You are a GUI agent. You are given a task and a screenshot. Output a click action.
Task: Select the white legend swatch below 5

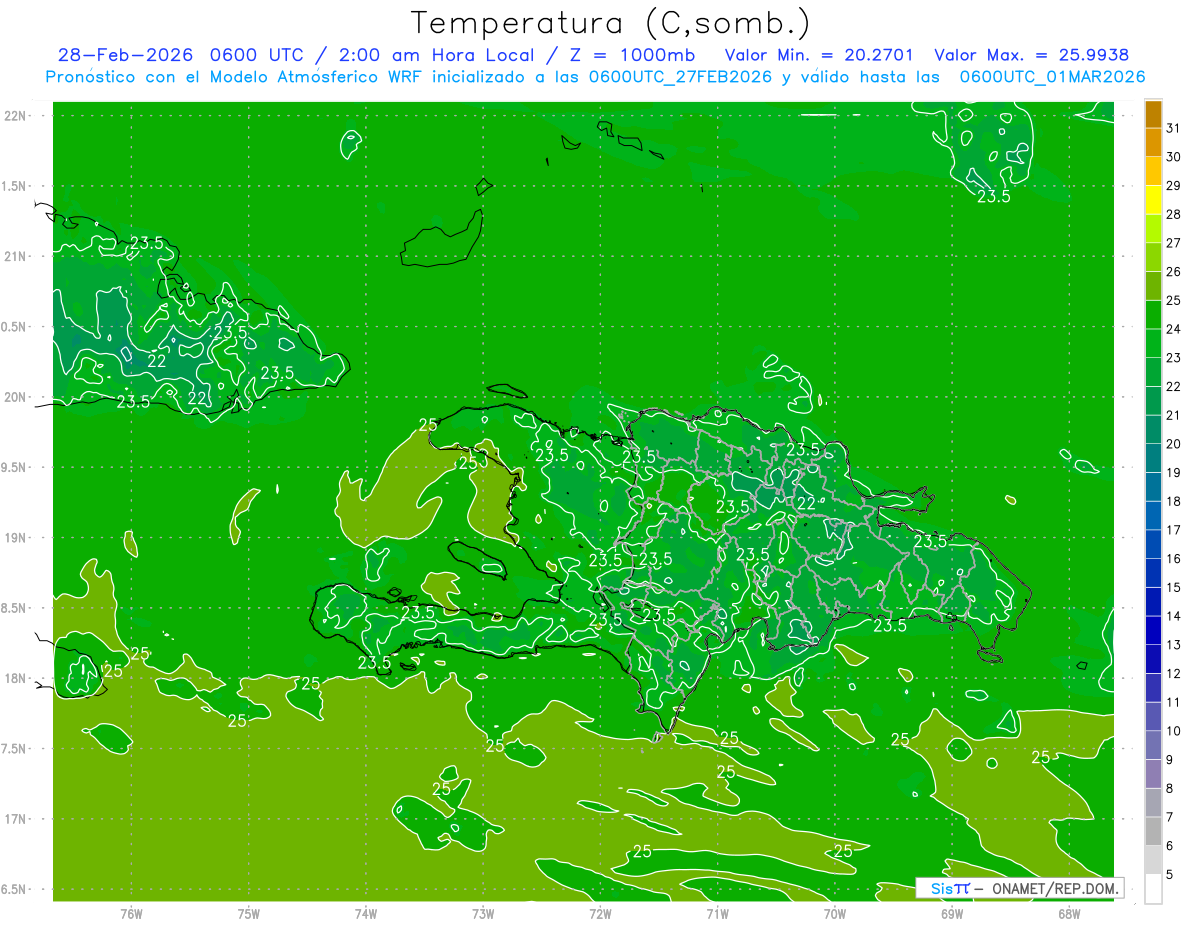point(1153,889)
